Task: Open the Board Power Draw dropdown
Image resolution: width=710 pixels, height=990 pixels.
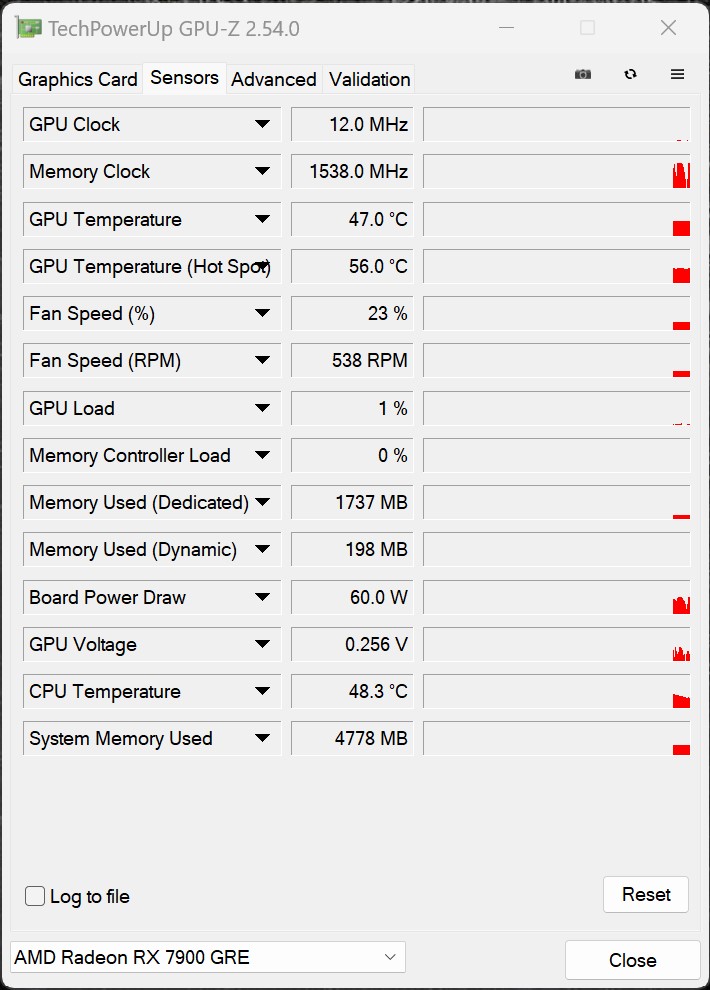Action: (262, 597)
